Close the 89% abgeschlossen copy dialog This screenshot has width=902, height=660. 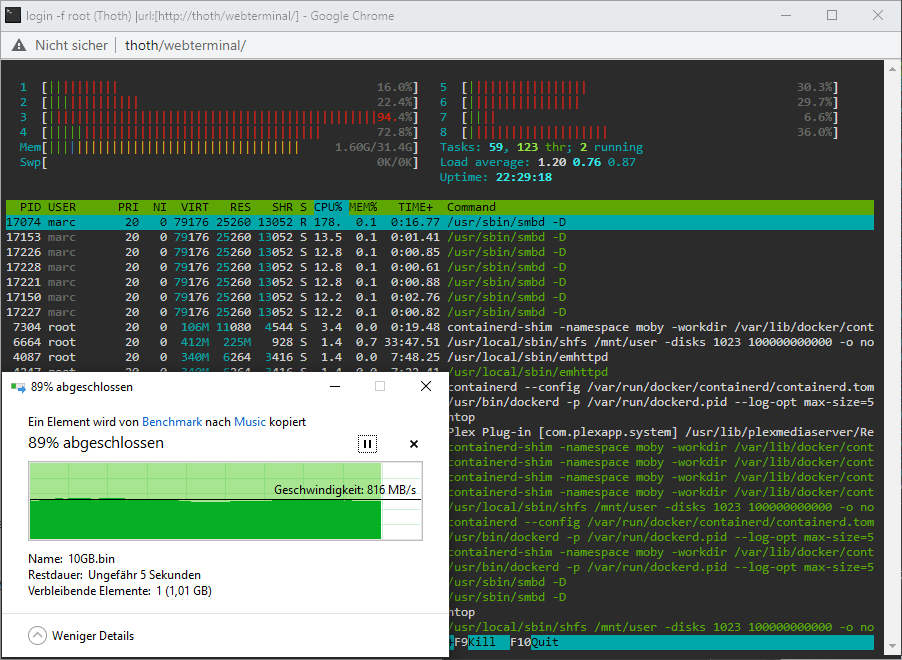426,386
